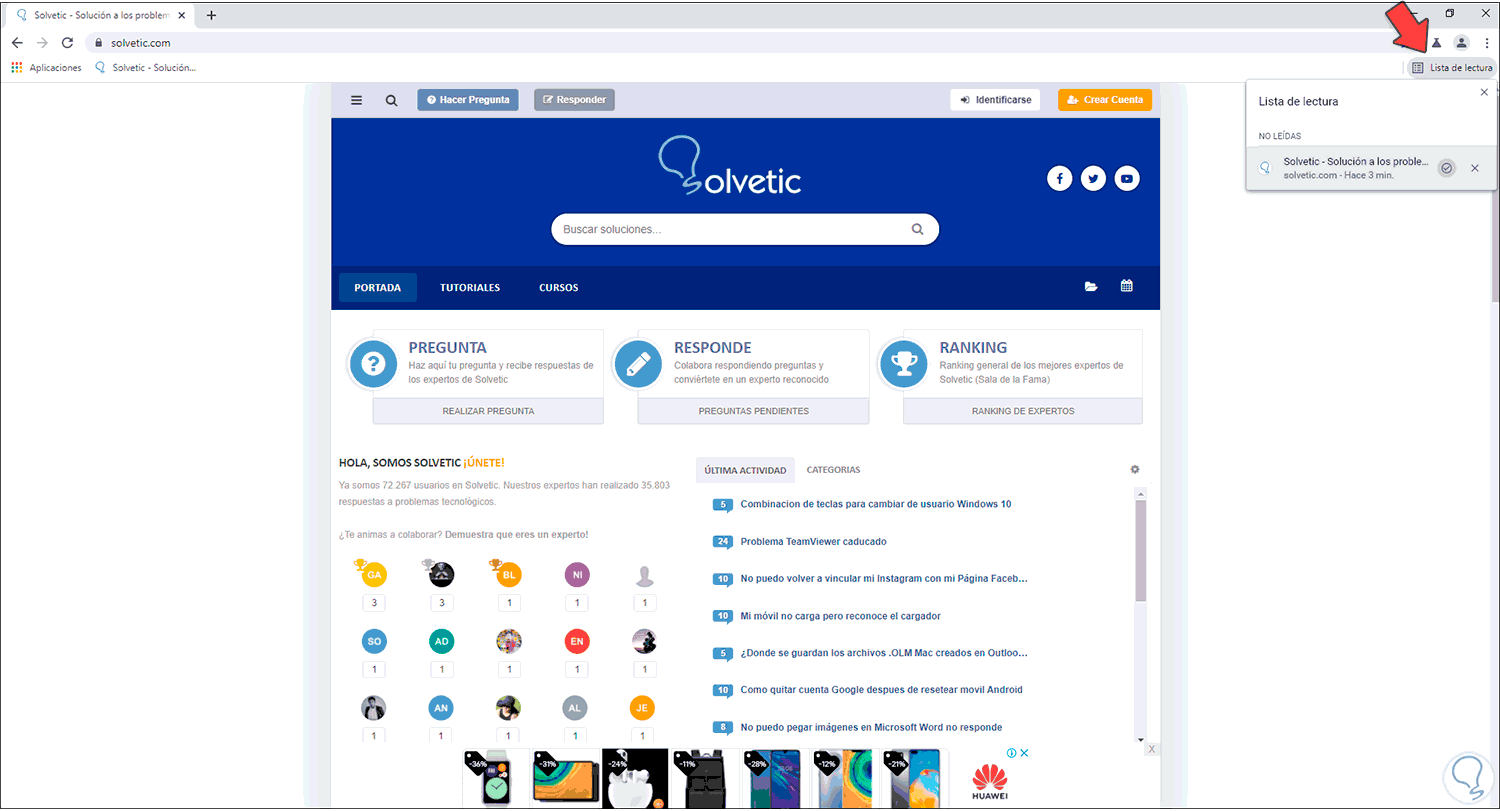Click the activity list scrollbar thumb
Viewport: 1500px width, 811px height.
(1141, 550)
